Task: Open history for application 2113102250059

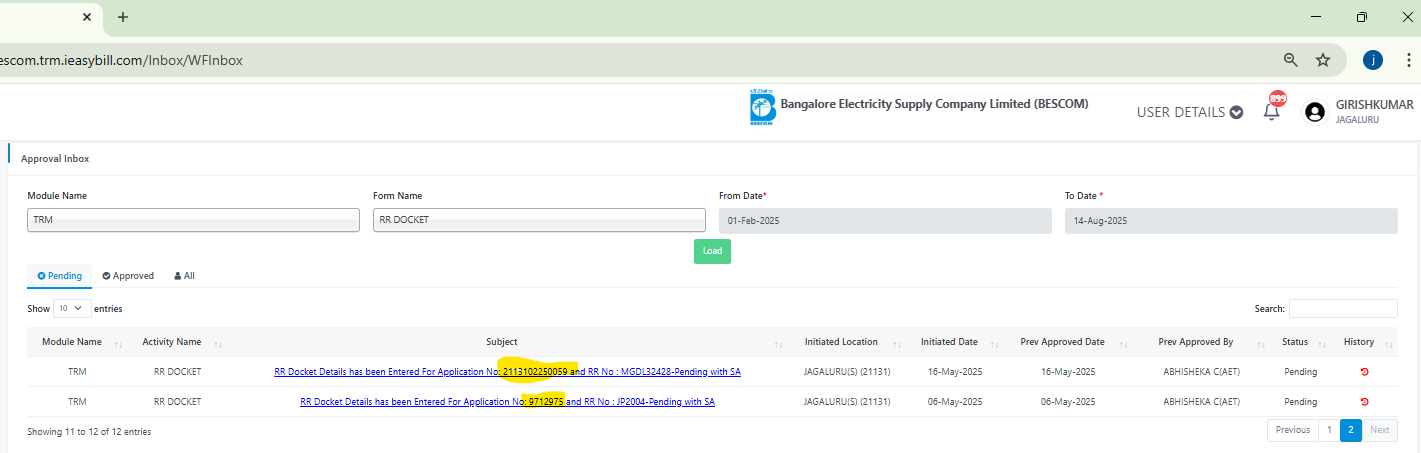Action: coord(1365,372)
